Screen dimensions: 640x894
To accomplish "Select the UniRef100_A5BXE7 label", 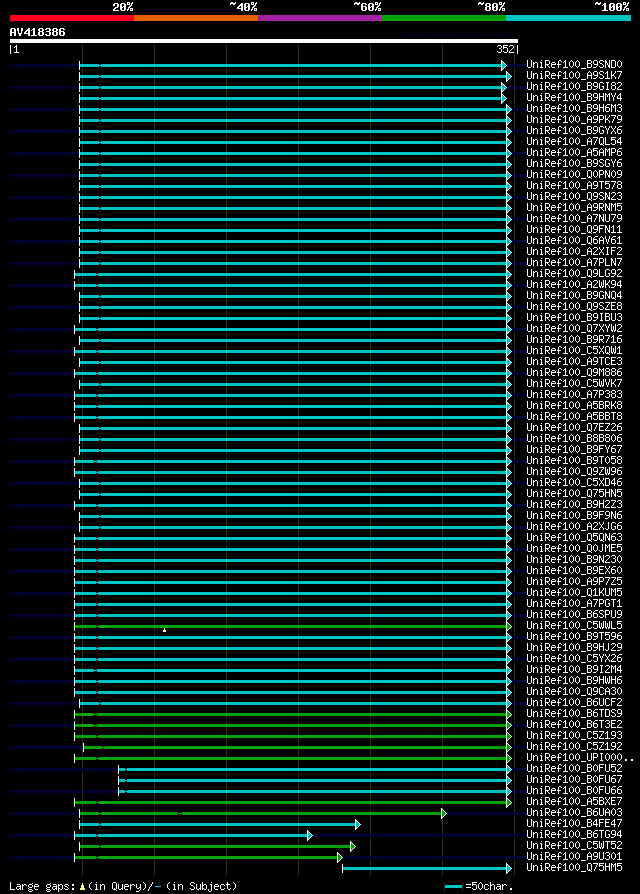I will [x=574, y=802].
